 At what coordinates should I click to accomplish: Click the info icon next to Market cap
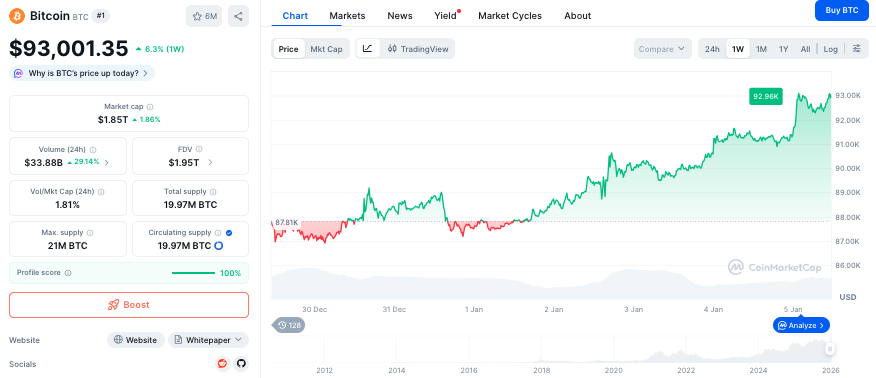point(150,107)
